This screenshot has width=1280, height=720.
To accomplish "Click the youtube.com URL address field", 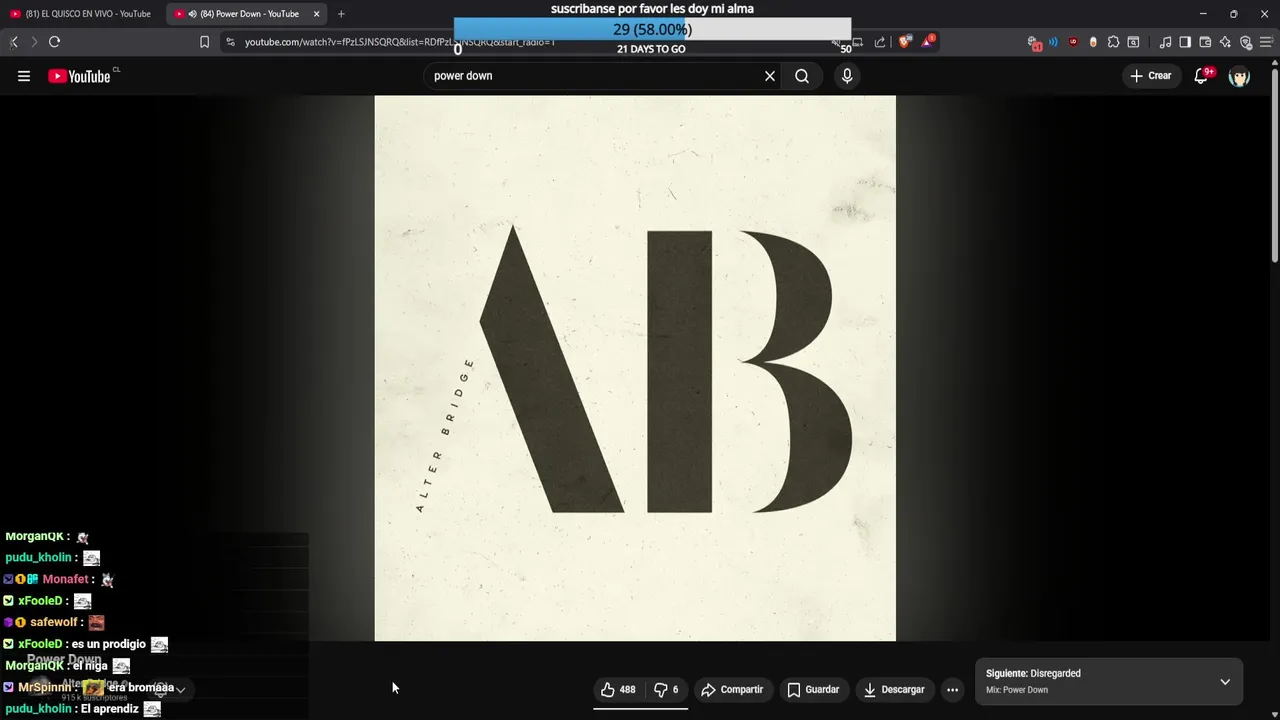I will pyautogui.click(x=400, y=42).
